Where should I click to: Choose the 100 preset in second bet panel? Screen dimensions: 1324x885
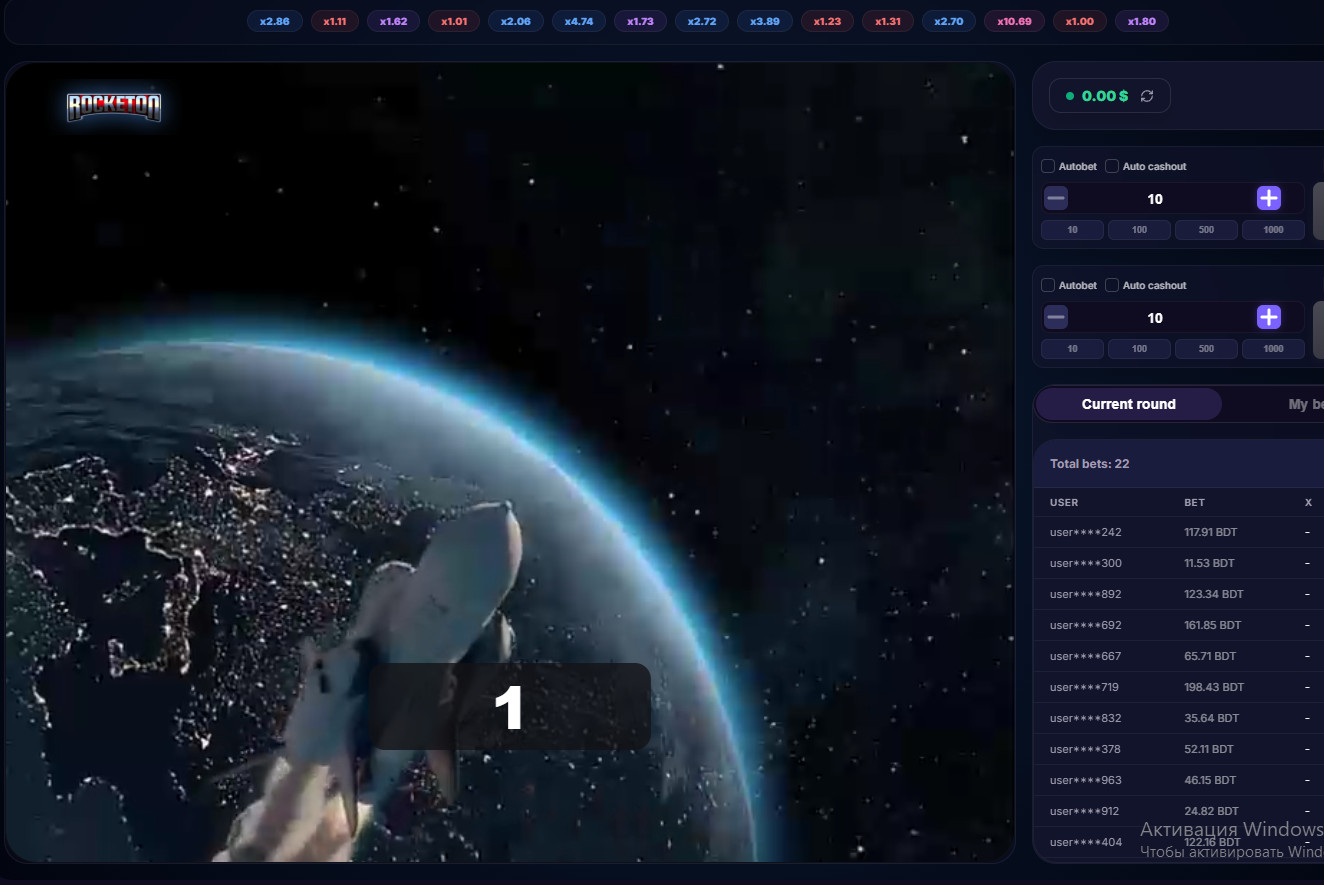(x=1140, y=349)
